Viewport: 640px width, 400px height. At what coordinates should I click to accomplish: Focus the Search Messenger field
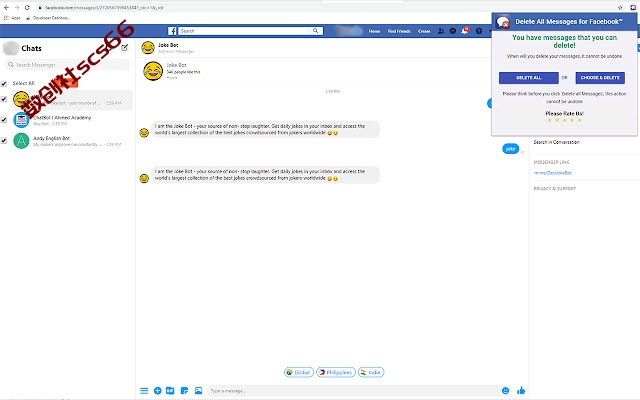67,64
